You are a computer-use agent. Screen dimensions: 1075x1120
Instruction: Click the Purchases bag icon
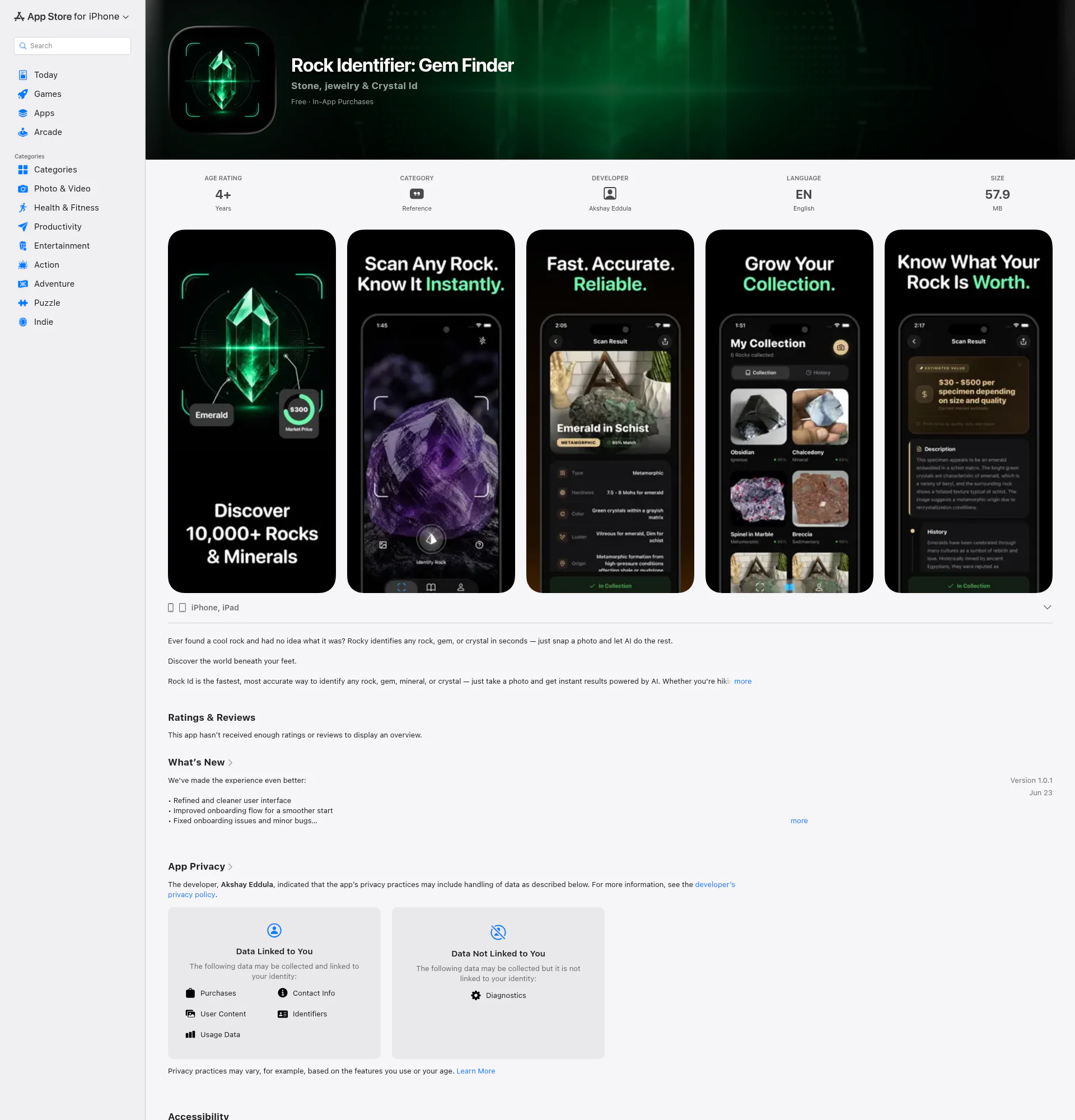pos(190,993)
